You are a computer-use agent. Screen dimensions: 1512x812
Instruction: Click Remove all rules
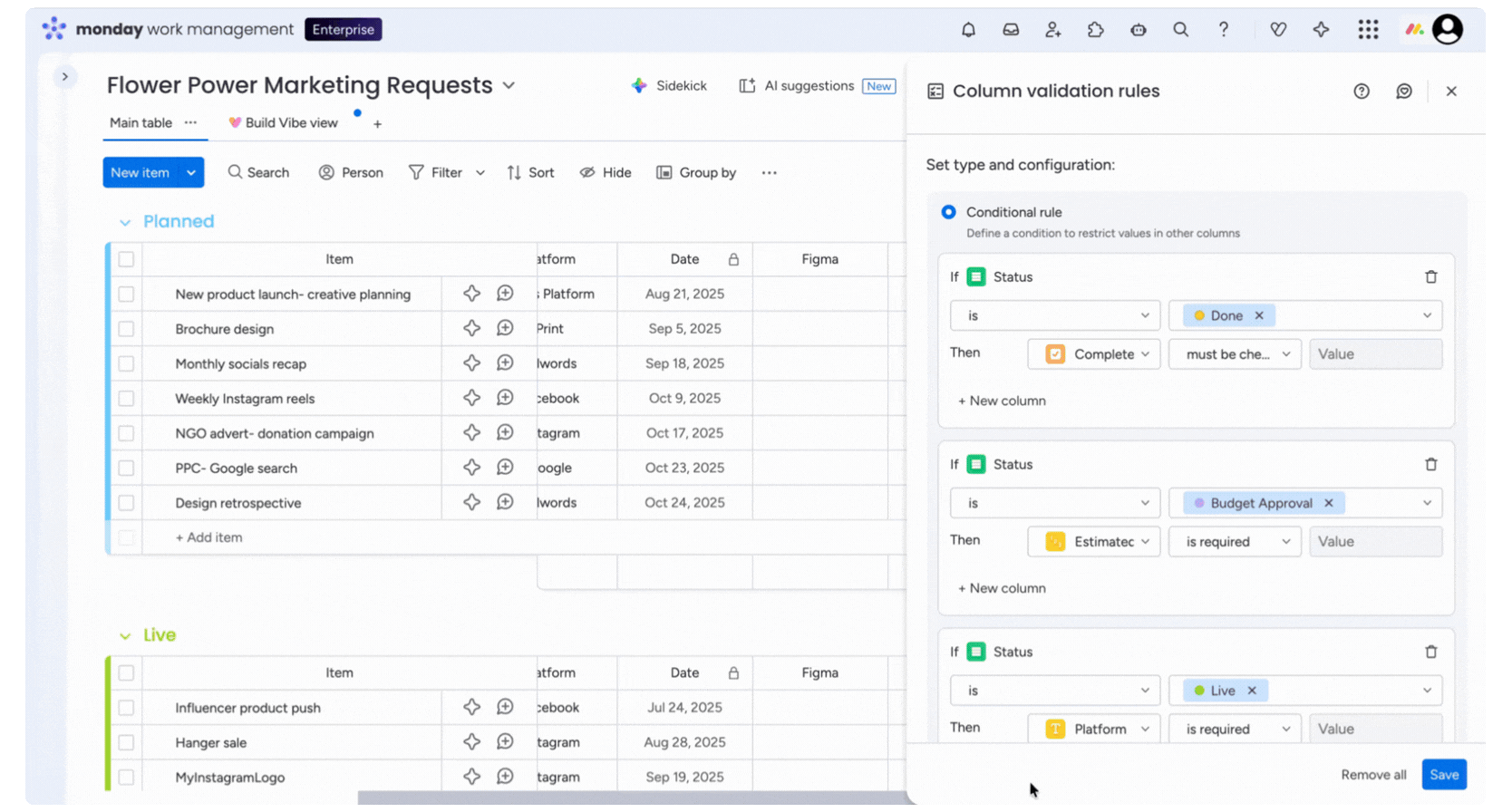[x=1373, y=775]
